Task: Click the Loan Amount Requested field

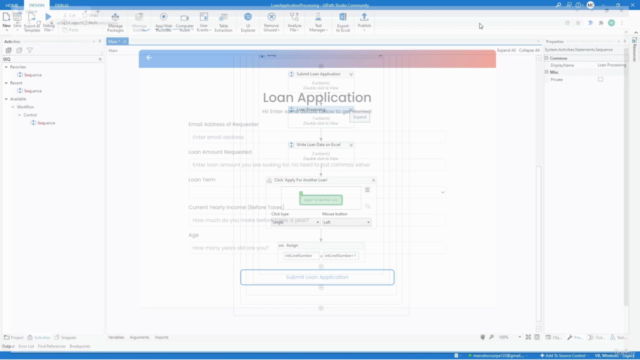Action: [x=317, y=165]
